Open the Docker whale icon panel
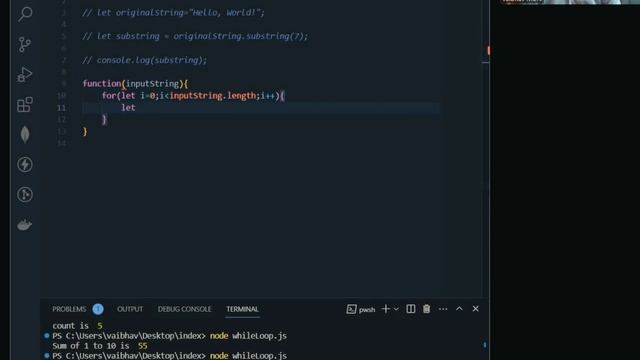Image resolution: width=640 pixels, height=360 pixels. (25, 225)
